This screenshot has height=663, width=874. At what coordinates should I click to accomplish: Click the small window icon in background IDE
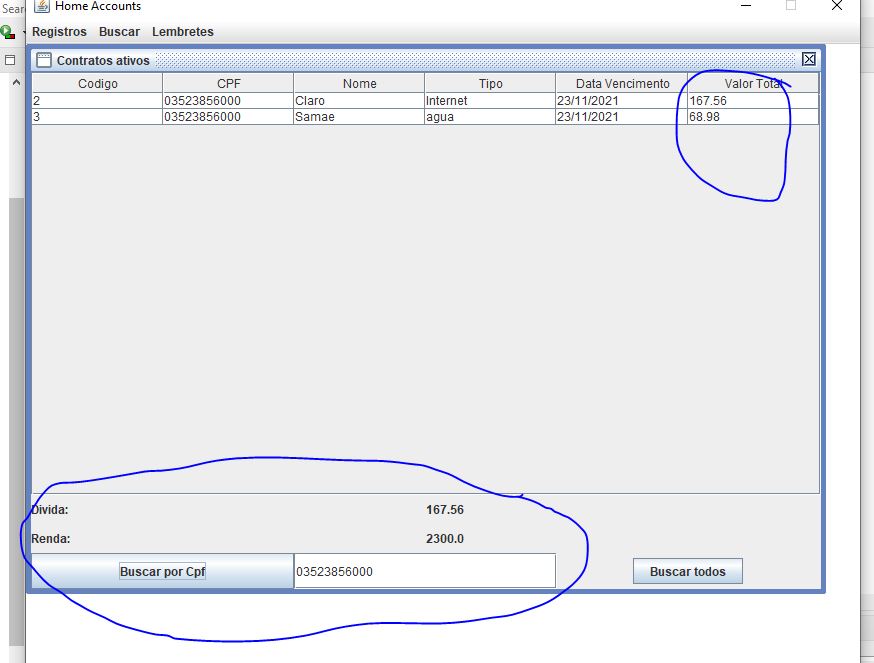[10, 60]
